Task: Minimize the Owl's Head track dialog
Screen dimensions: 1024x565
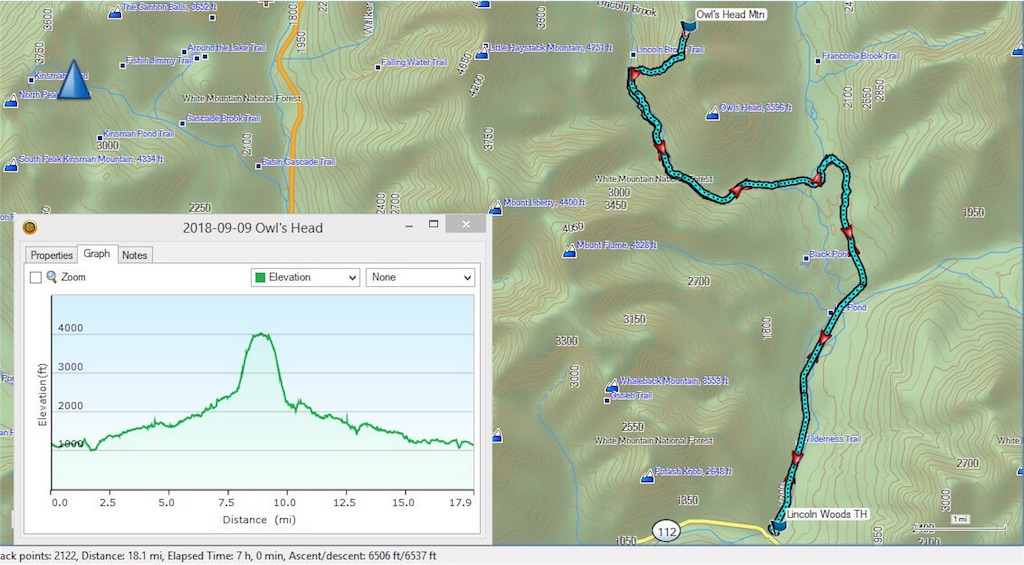Action: [409, 225]
